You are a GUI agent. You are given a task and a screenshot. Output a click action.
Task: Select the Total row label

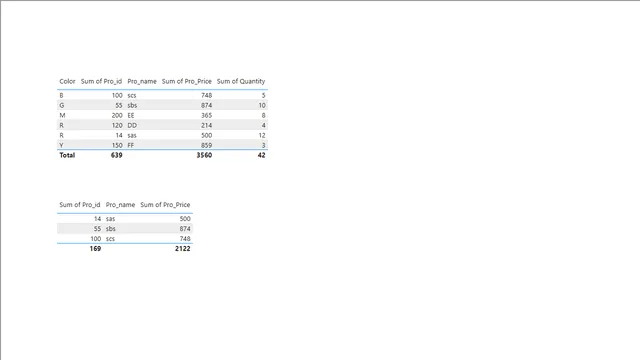point(67,155)
